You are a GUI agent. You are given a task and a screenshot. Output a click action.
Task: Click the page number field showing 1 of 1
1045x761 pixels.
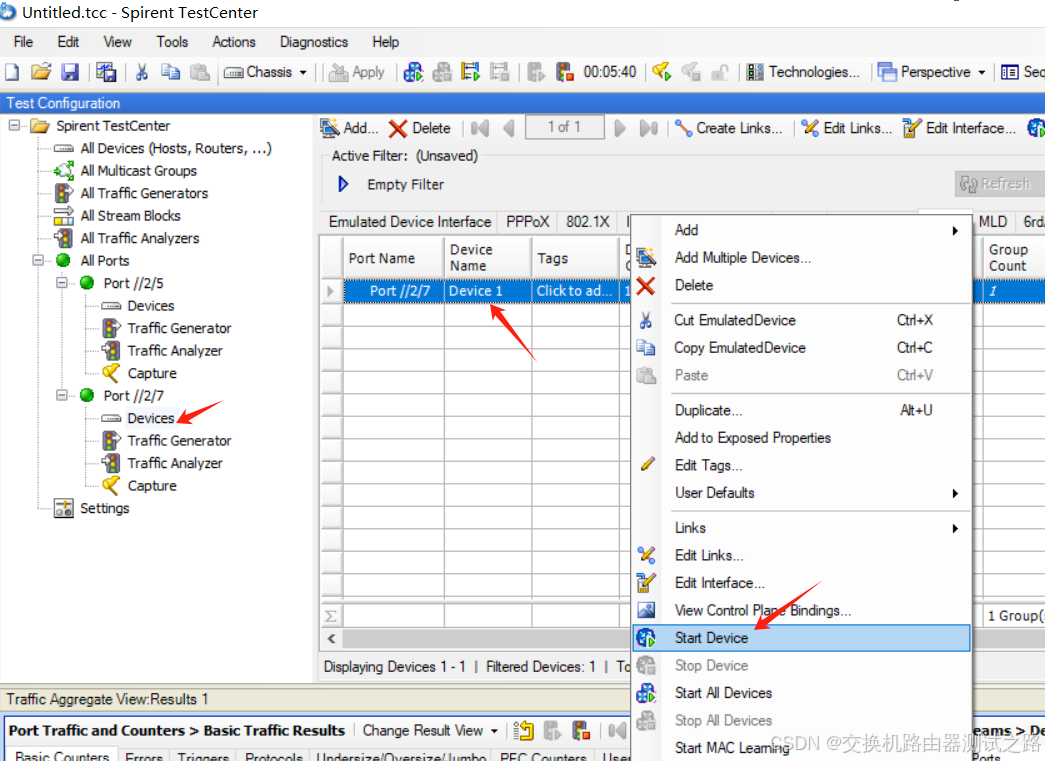[564, 127]
